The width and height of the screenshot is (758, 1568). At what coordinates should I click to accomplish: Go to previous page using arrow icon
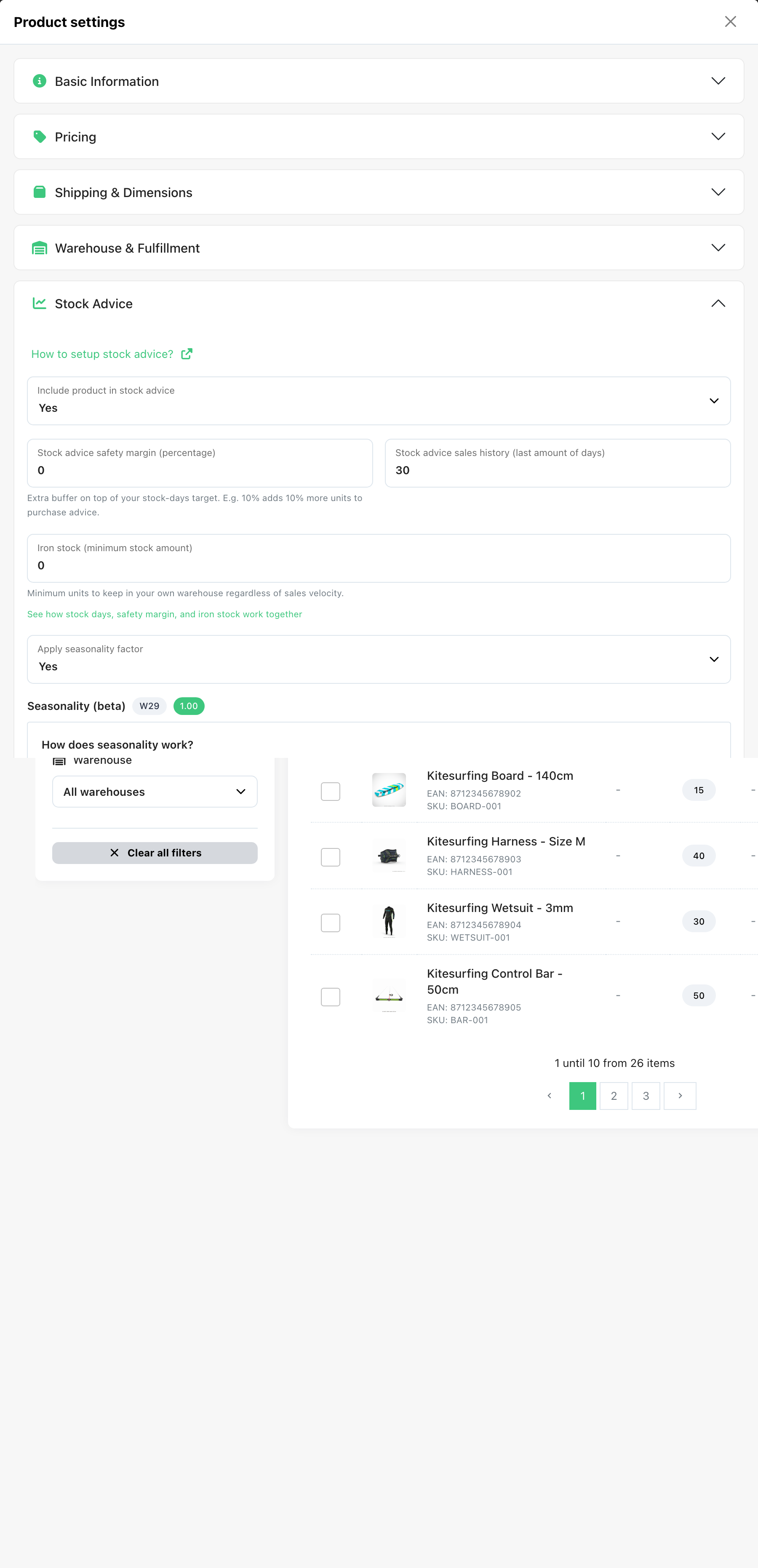click(x=549, y=1096)
